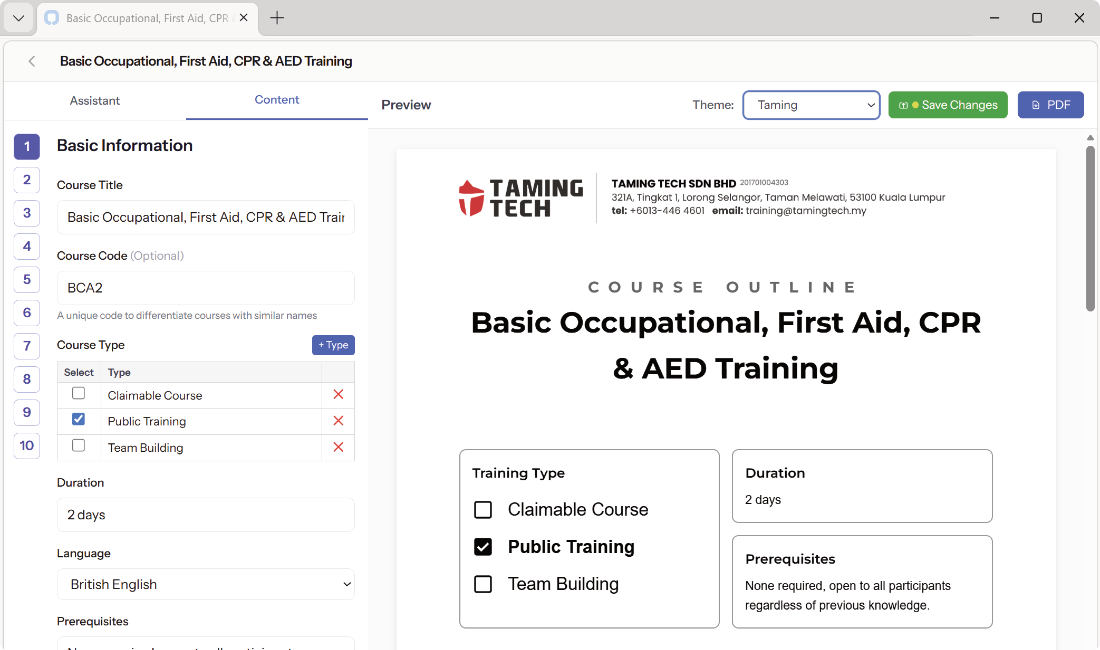Tick the Team Building checkbox in table
Viewport: 1100px width, 650px height.
[x=79, y=446]
